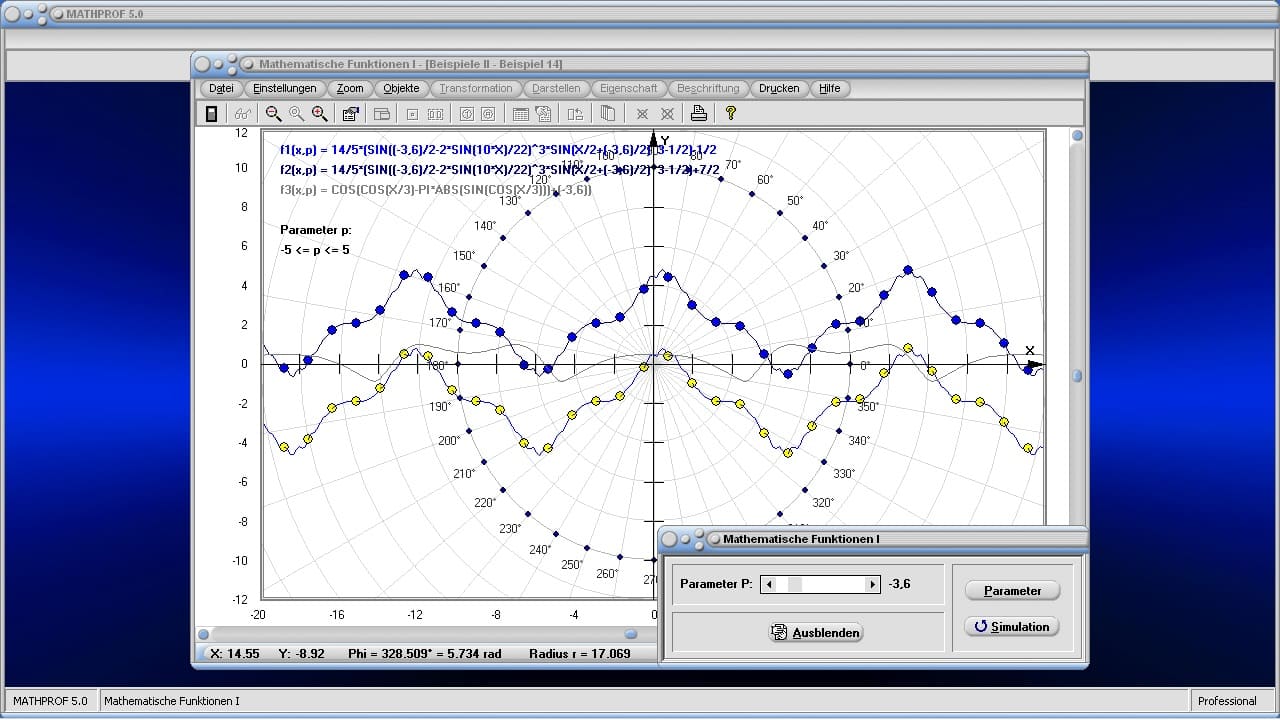Click the zoom reset magnifier icon
The image size is (1280, 720).
[x=296, y=114]
